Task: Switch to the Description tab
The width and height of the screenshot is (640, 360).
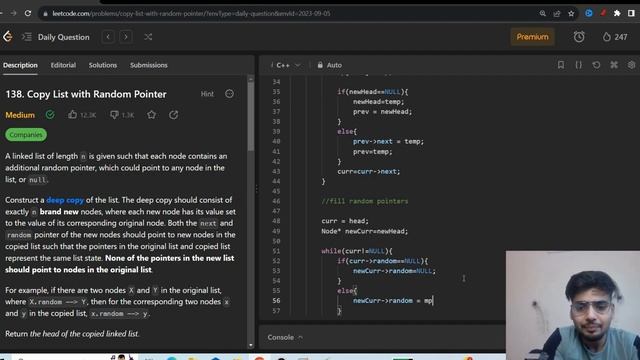Action: pos(20,65)
